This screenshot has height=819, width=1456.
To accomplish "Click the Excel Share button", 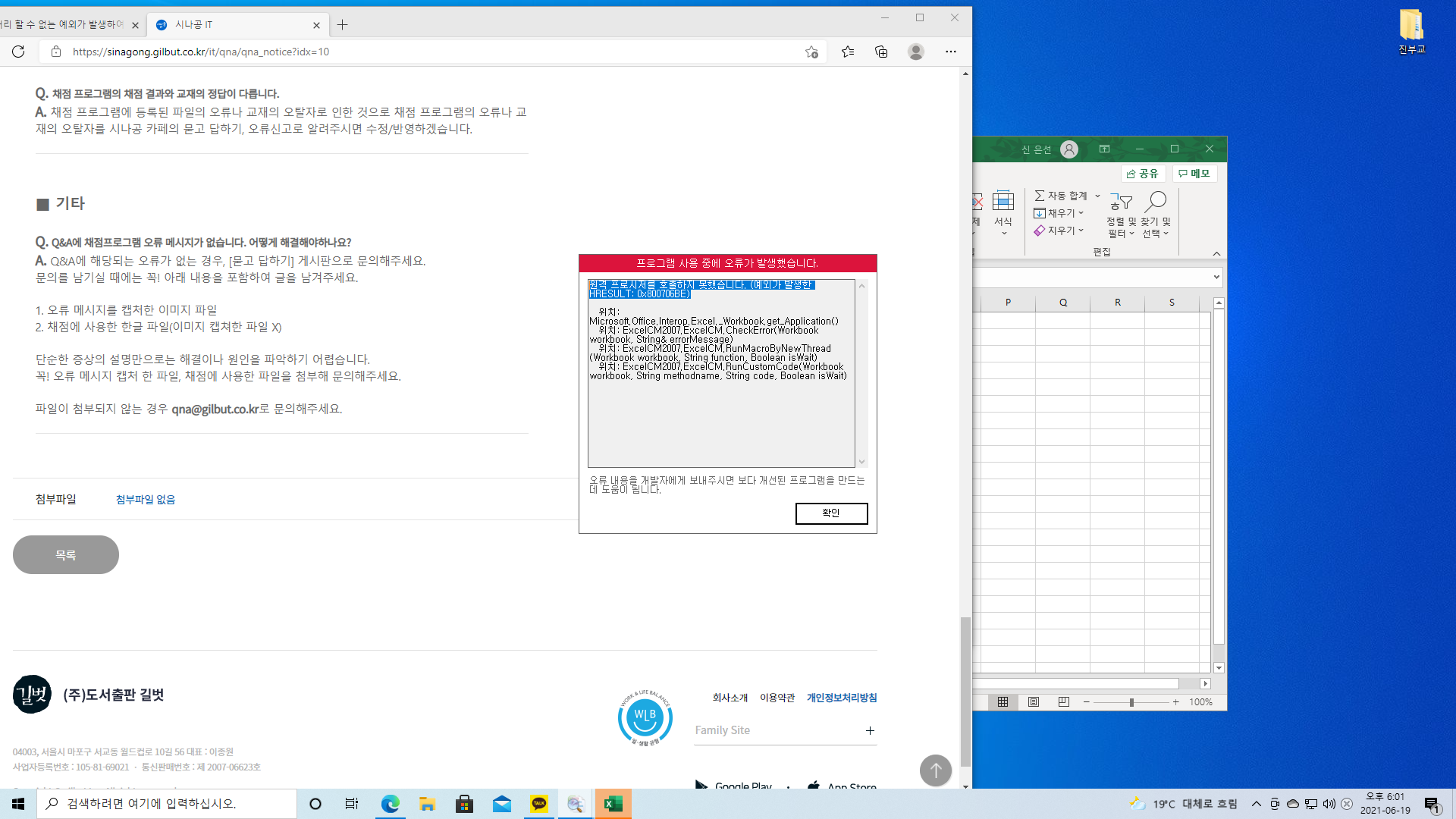I will [1143, 174].
